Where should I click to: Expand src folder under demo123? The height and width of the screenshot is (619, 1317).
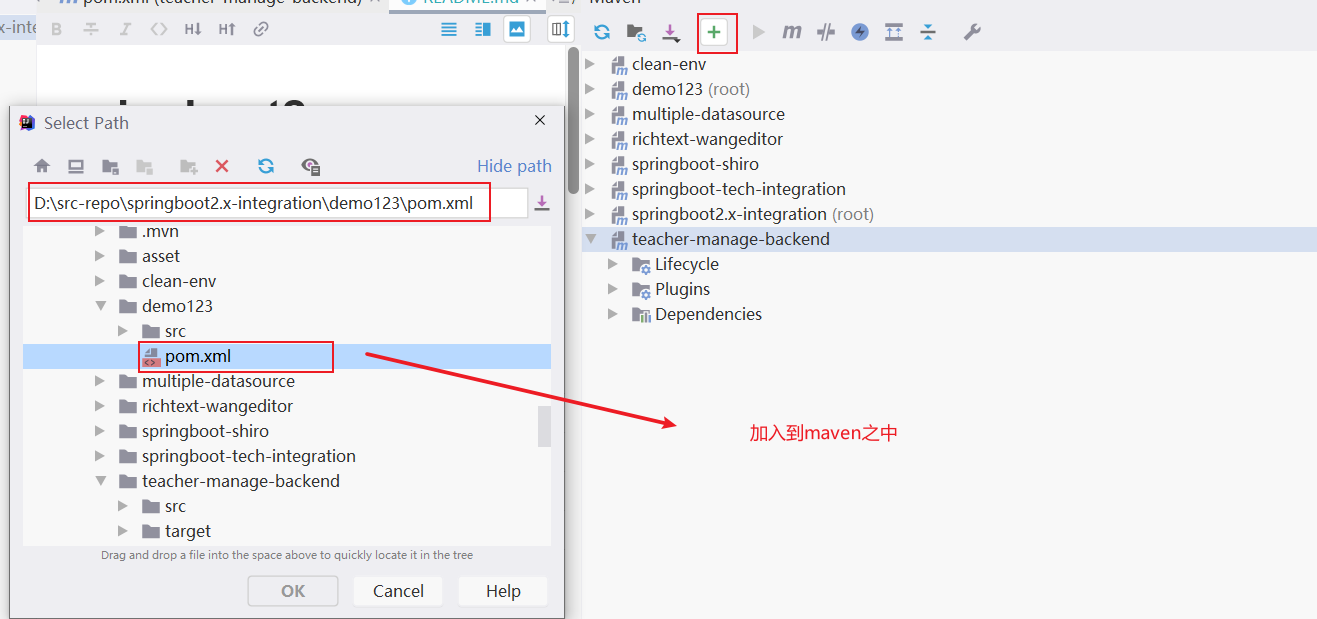pos(122,331)
